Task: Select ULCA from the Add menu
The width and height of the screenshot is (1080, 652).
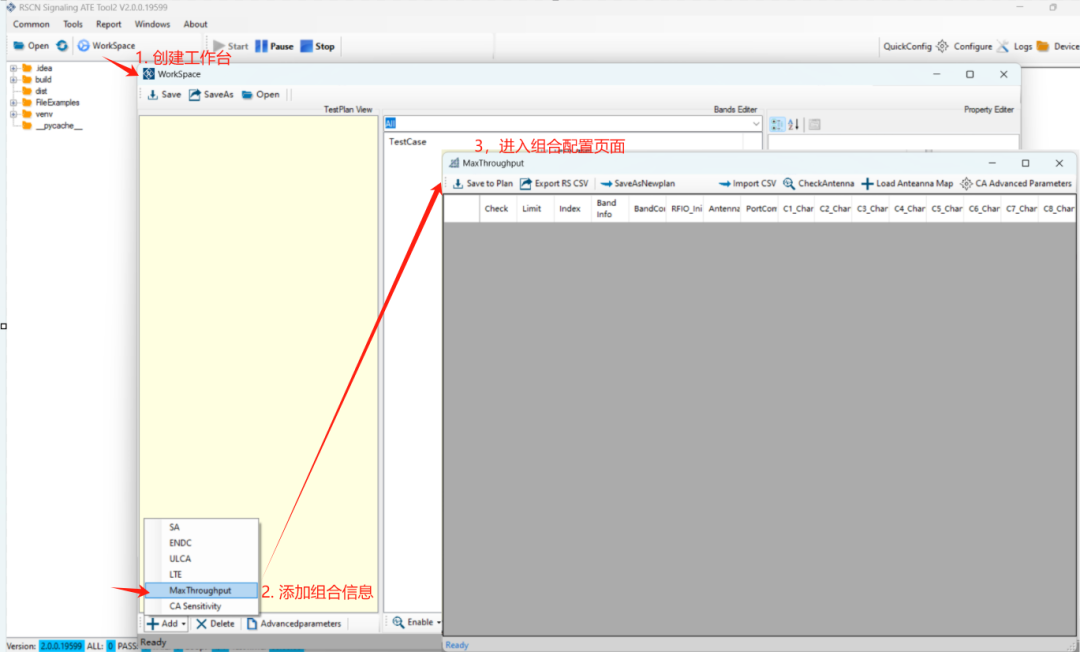Action: (x=201, y=559)
